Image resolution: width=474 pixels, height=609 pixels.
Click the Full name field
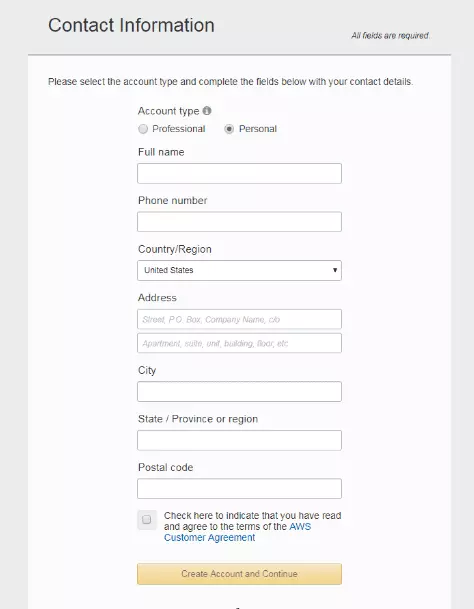(239, 173)
